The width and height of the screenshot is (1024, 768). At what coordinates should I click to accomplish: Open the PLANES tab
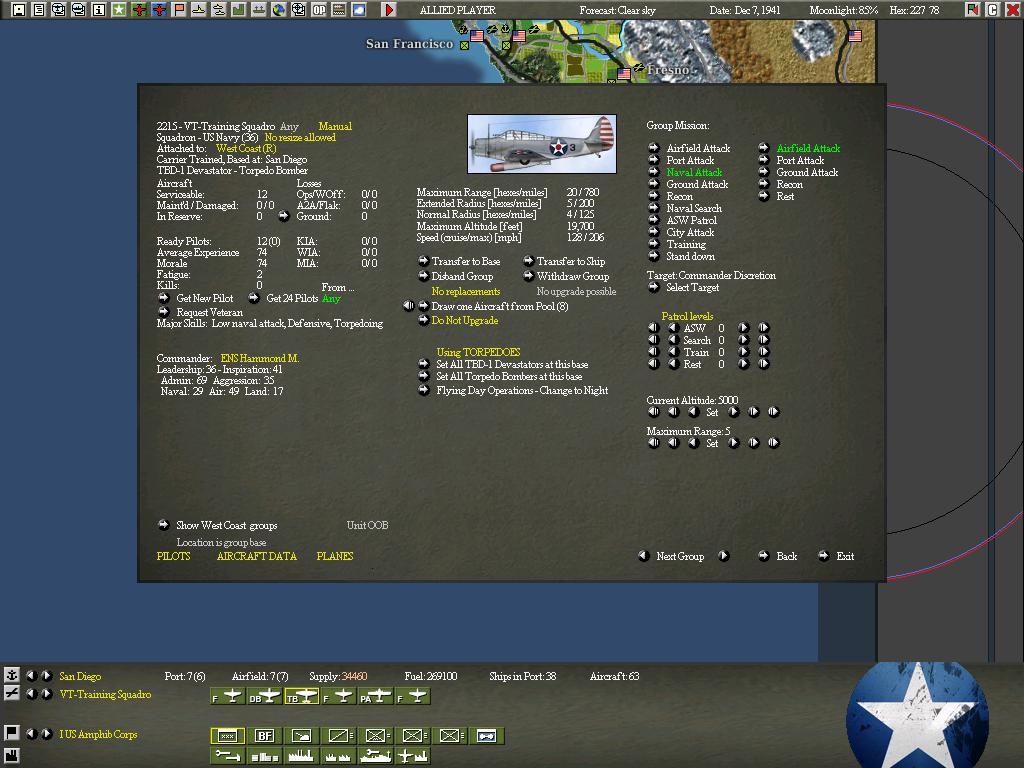pyautogui.click(x=335, y=556)
